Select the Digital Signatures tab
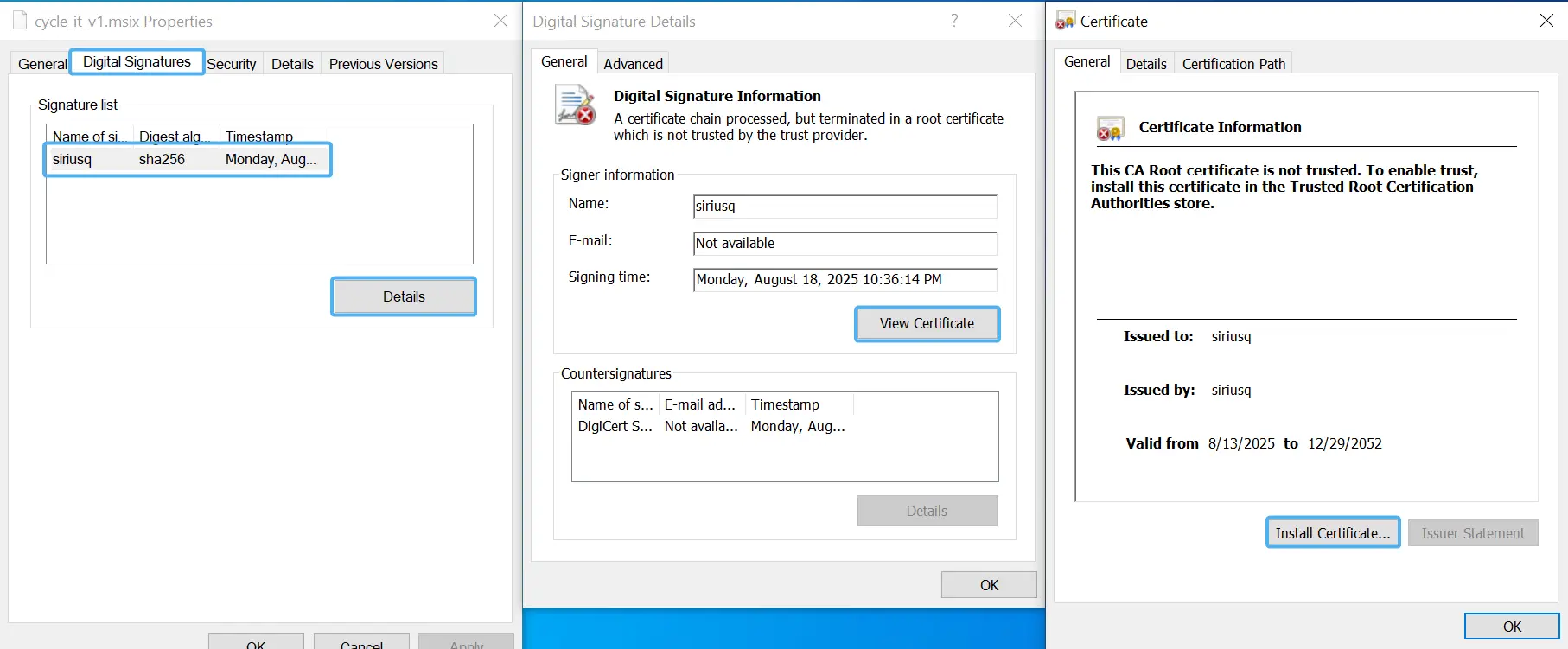 pos(137,62)
